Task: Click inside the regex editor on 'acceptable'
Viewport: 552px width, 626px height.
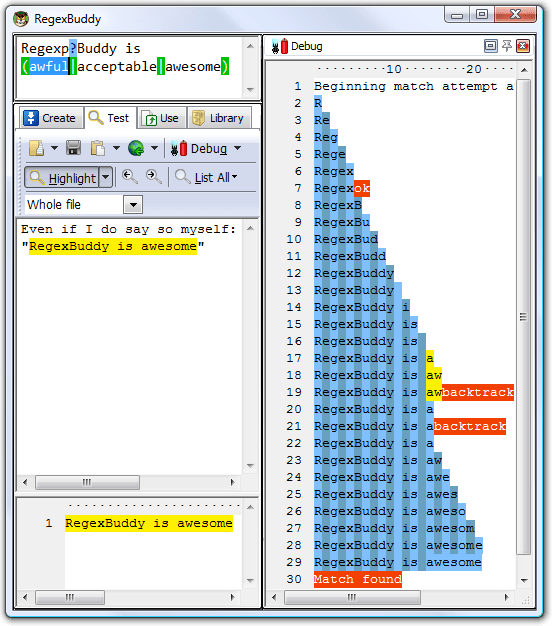Action: click(x=117, y=66)
